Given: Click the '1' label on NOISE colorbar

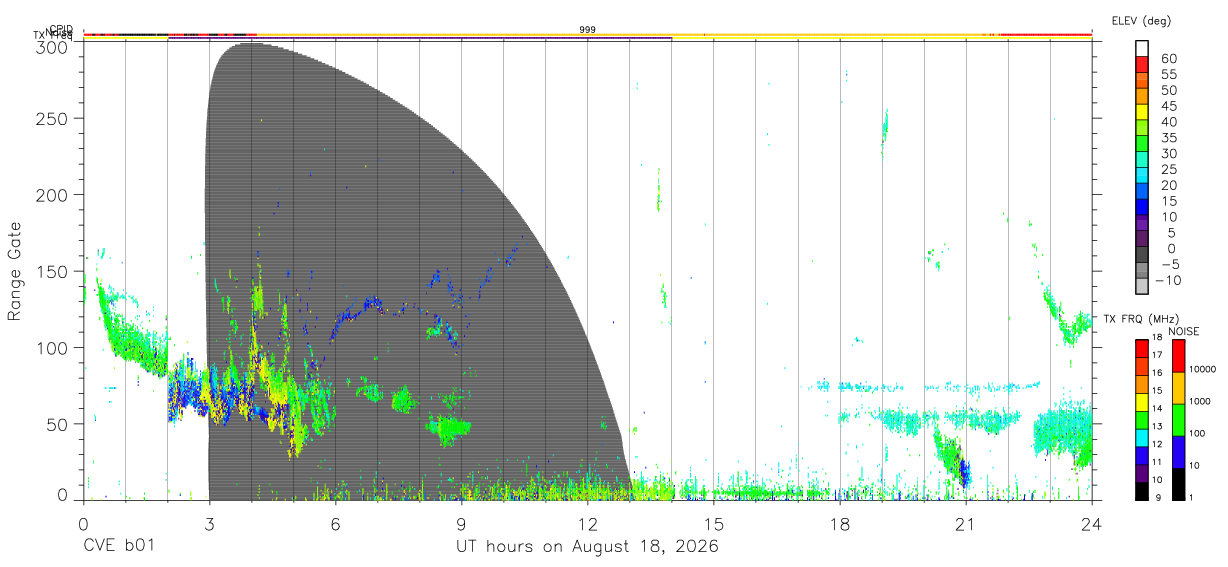Looking at the screenshot, I should 1193,498.
